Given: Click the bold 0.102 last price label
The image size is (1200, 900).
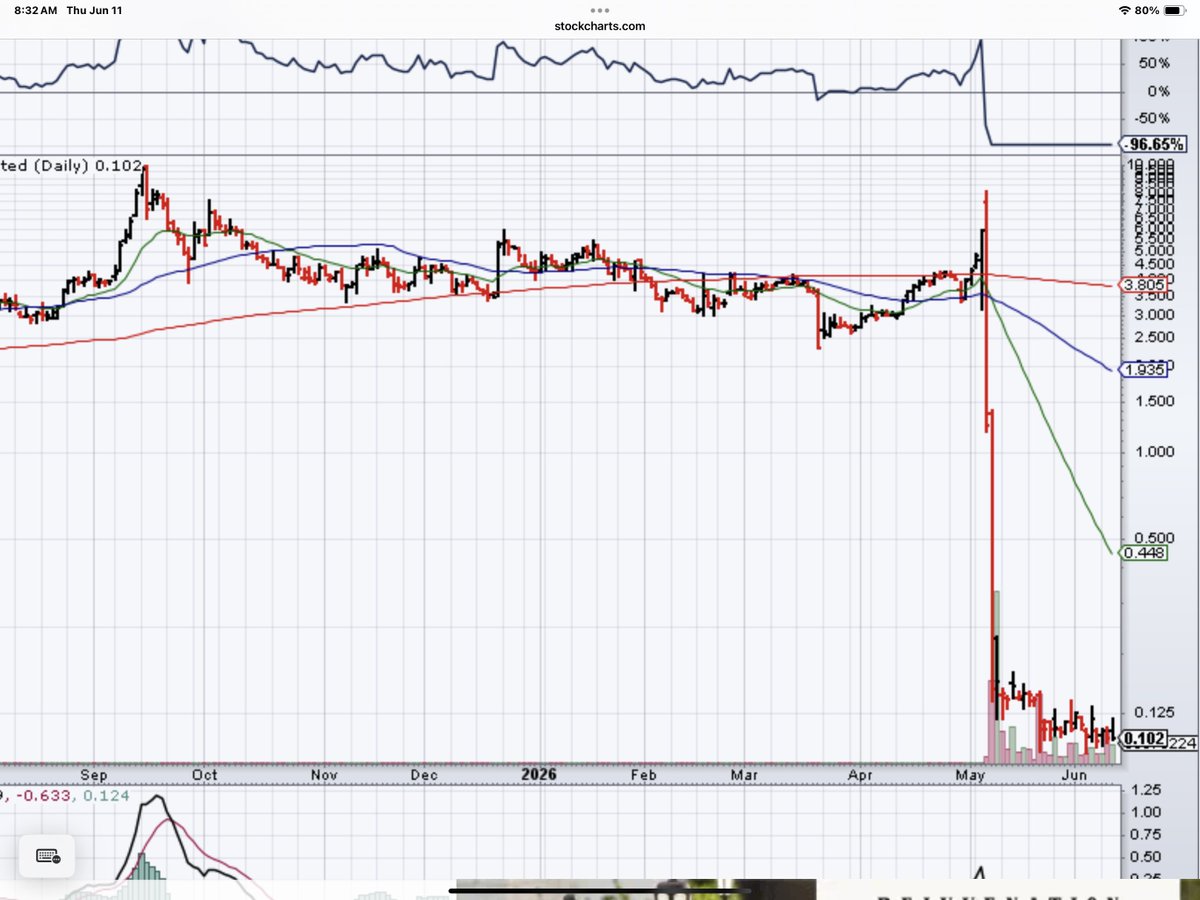Looking at the screenshot, I should point(1144,740).
